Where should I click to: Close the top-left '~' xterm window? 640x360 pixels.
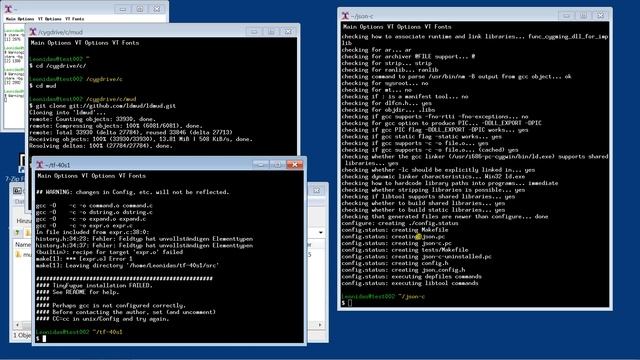(x=157, y=9)
